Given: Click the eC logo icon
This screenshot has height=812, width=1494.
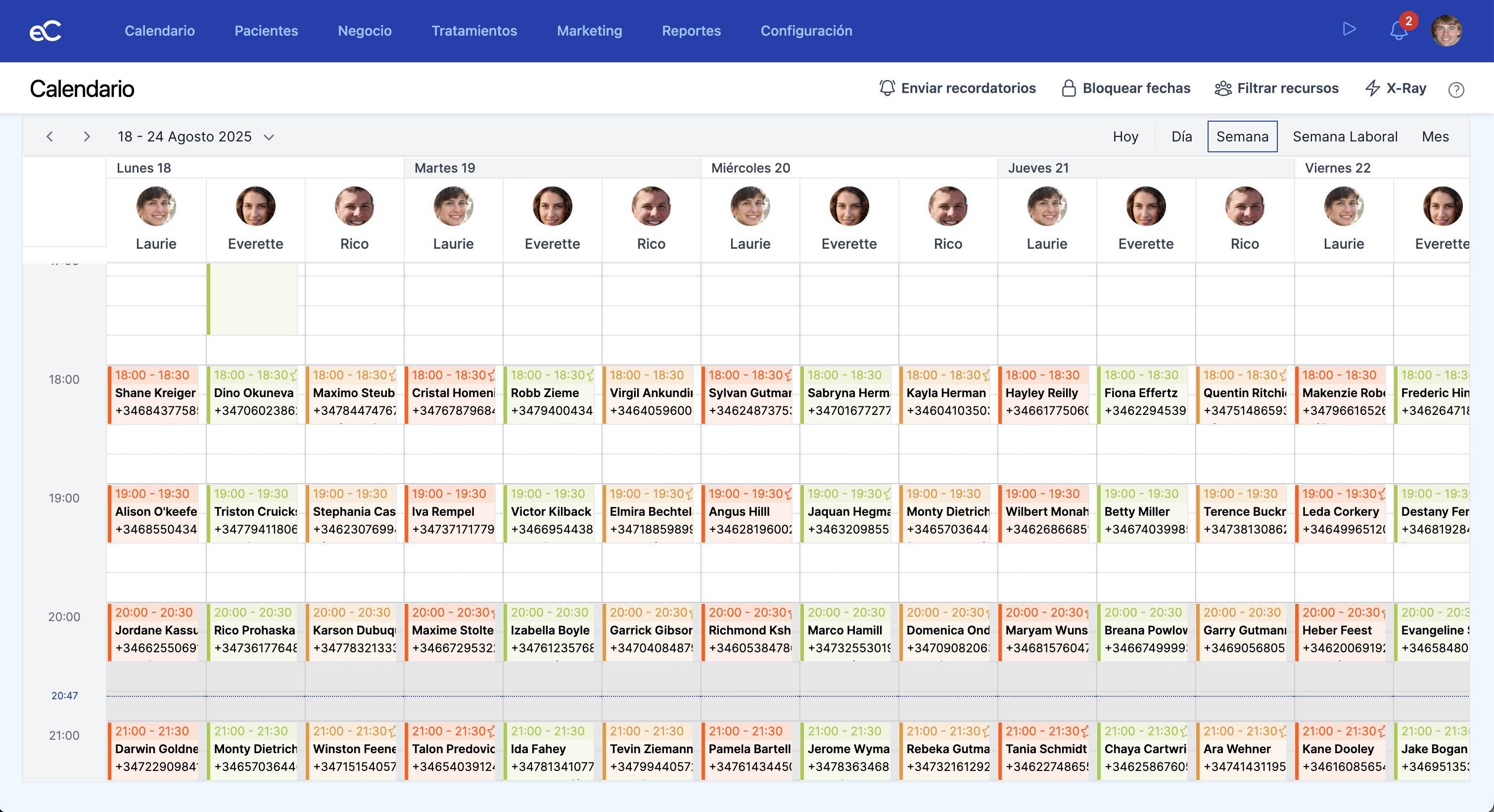Looking at the screenshot, I should (x=45, y=31).
